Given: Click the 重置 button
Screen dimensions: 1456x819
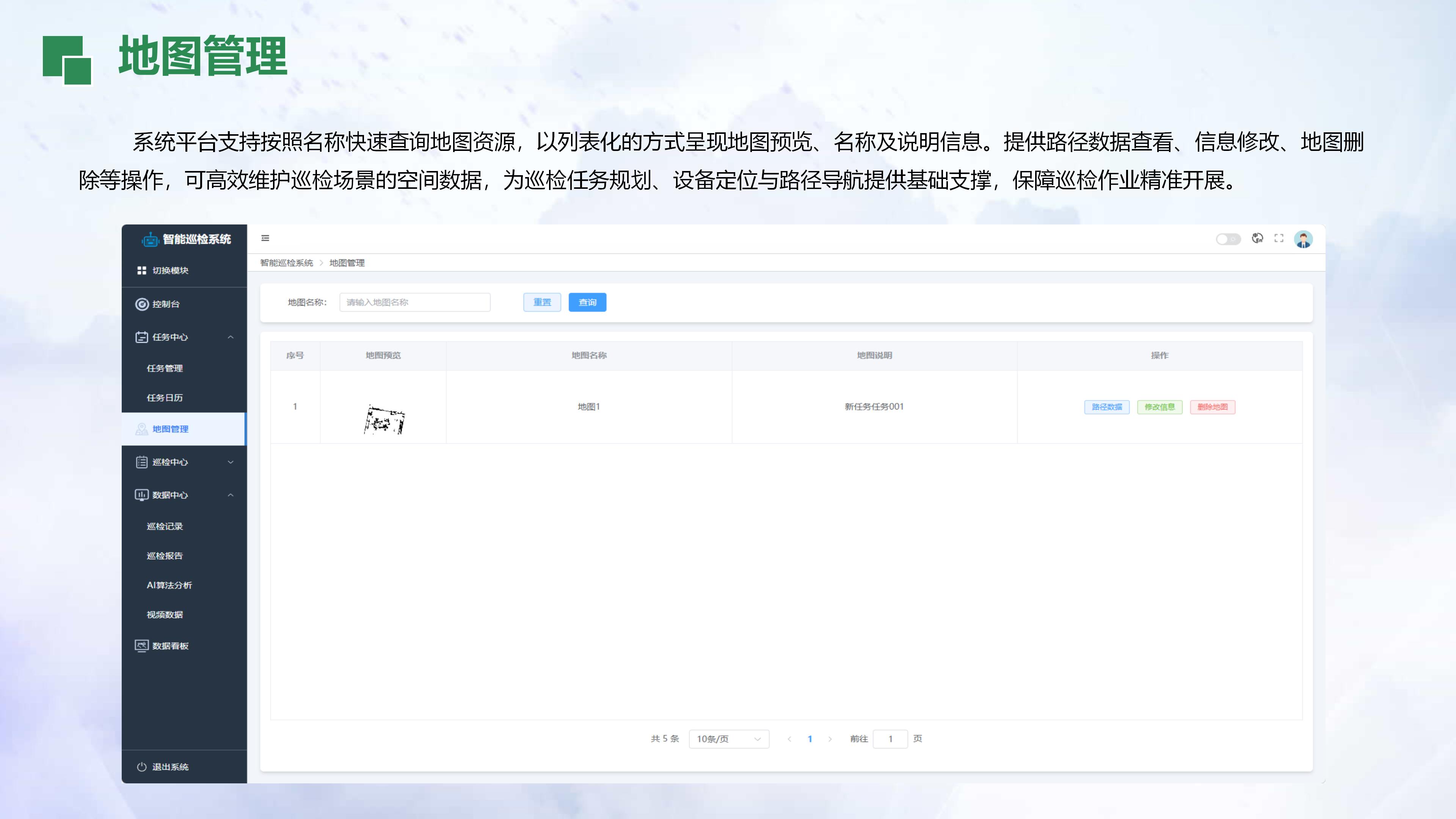Looking at the screenshot, I should tap(542, 303).
